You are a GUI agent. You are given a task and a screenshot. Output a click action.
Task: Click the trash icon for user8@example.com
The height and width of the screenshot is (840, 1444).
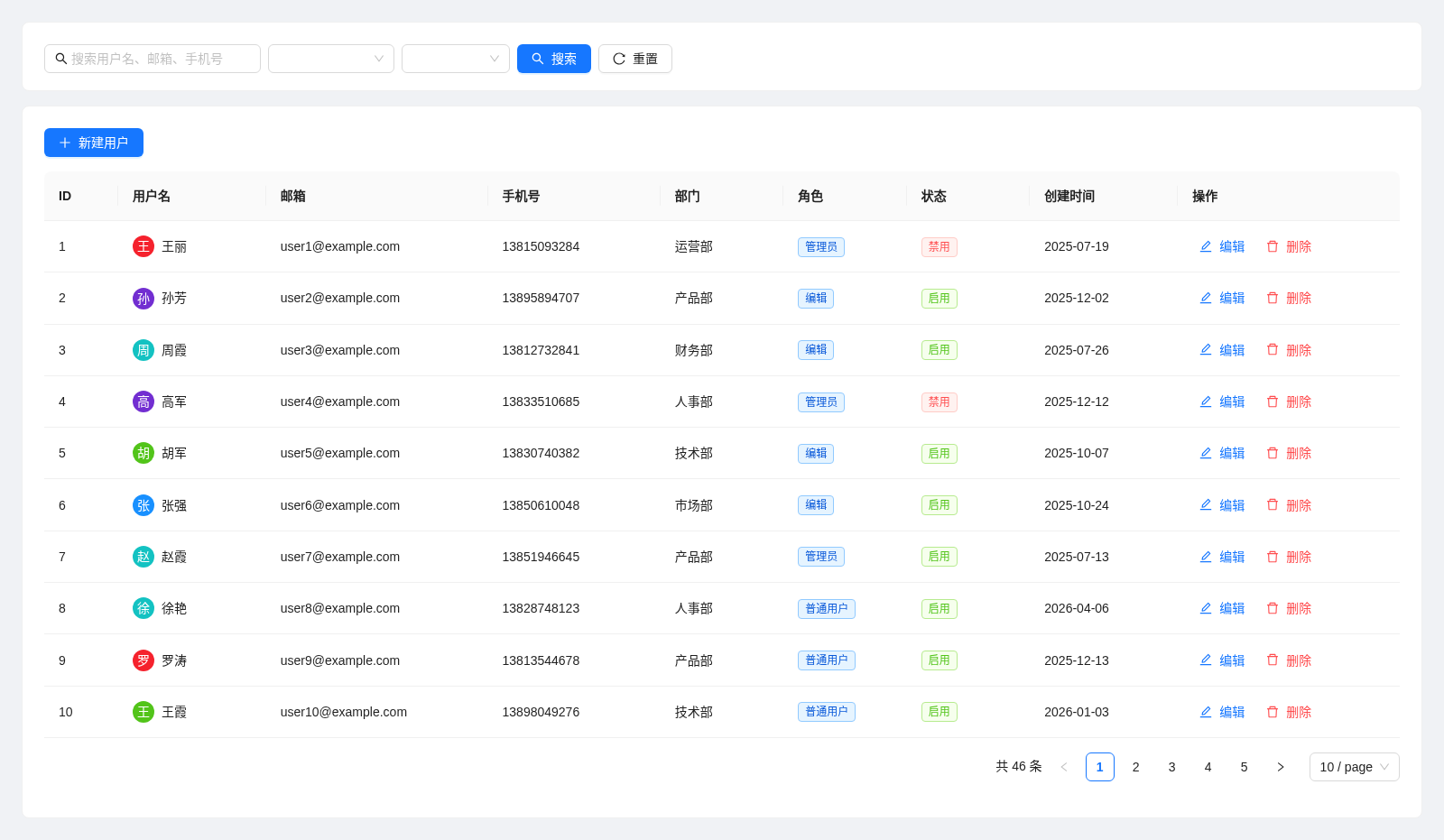pyautogui.click(x=1273, y=608)
